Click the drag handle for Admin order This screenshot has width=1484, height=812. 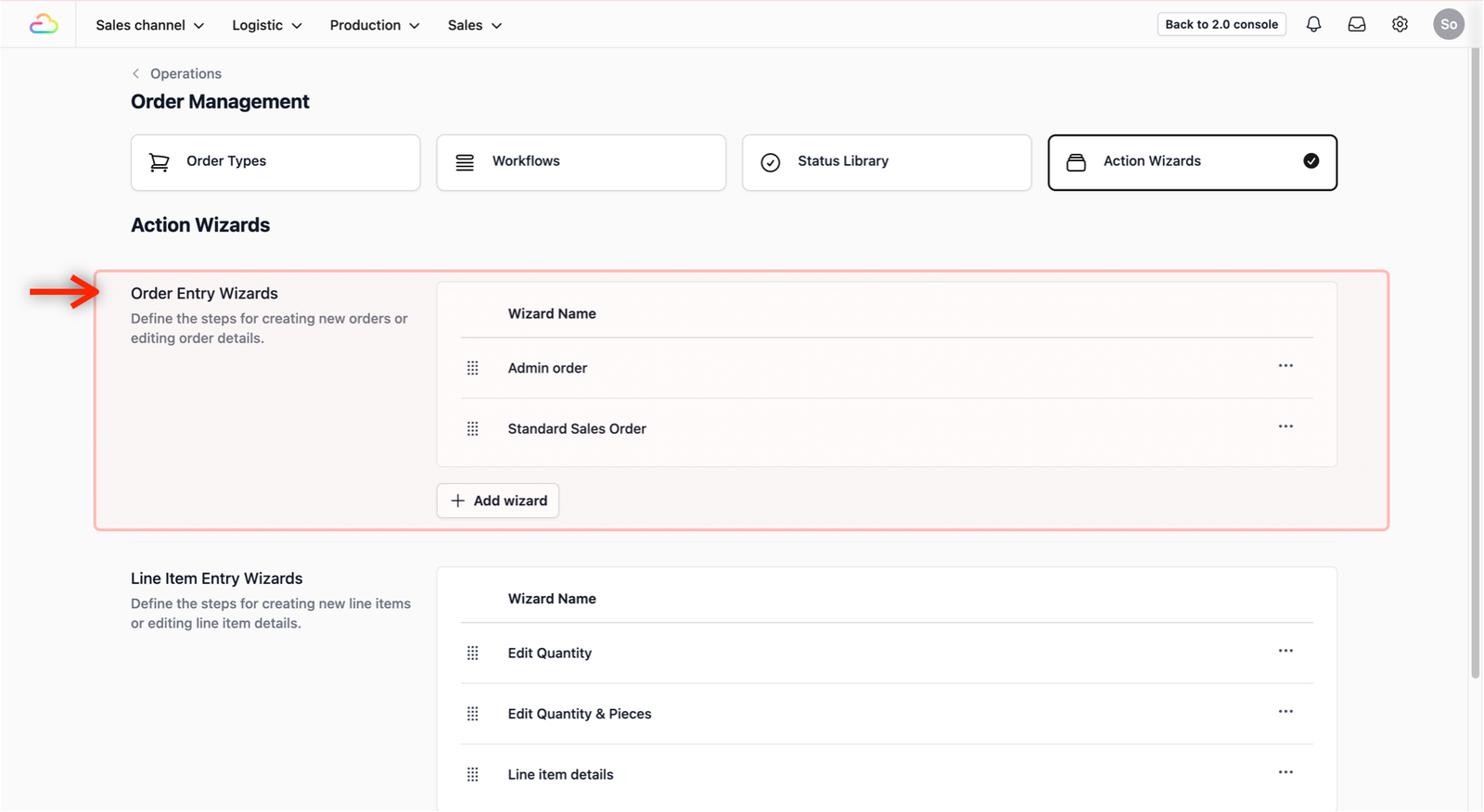click(x=473, y=368)
